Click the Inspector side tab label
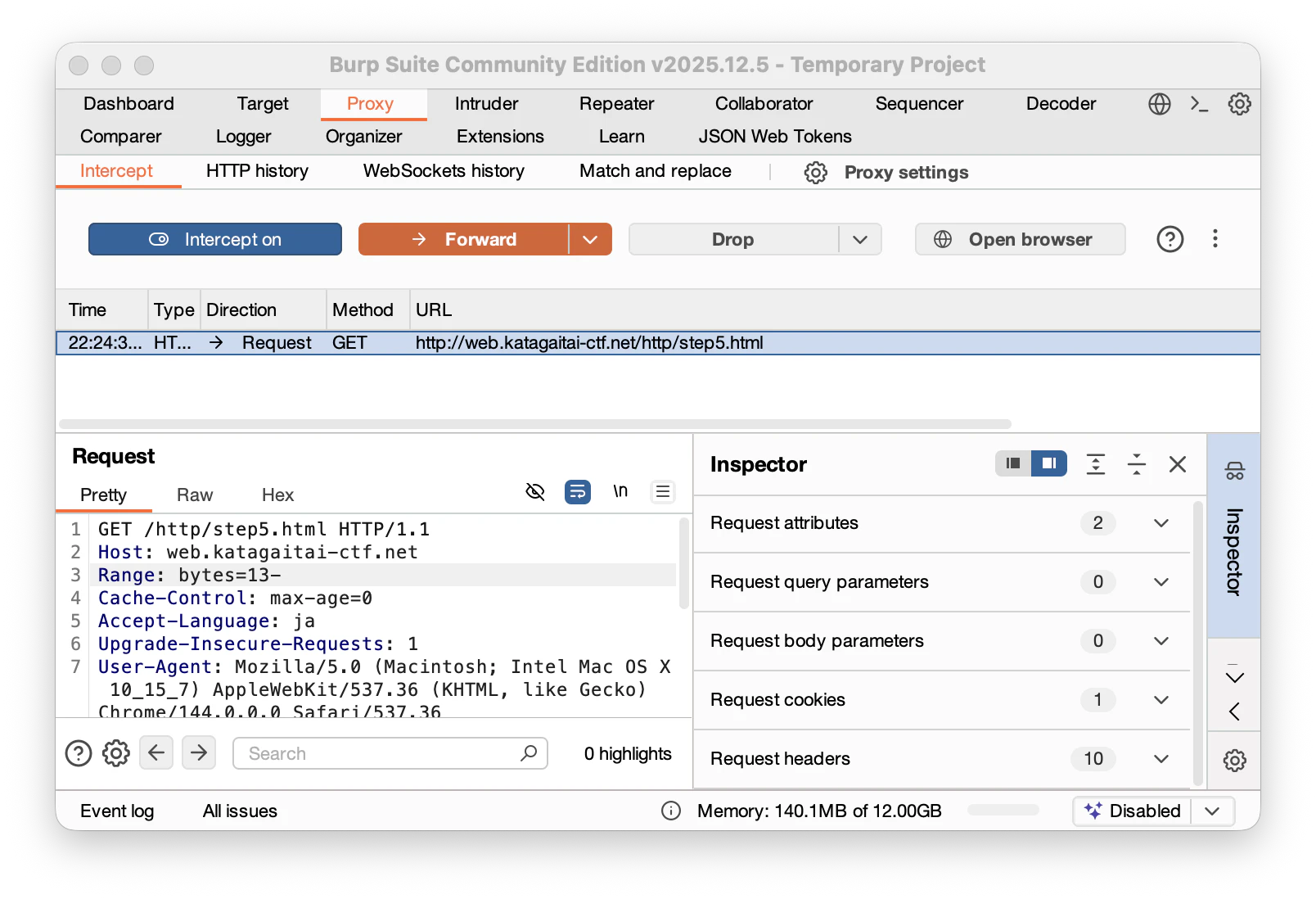Screen dimensions: 1316x899 1234,552
